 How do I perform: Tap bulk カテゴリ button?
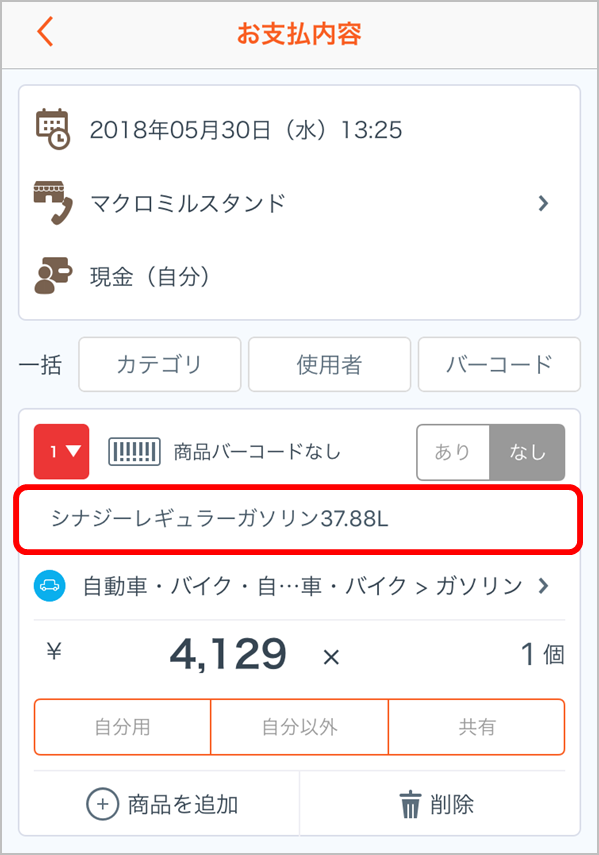pyautogui.click(x=160, y=364)
